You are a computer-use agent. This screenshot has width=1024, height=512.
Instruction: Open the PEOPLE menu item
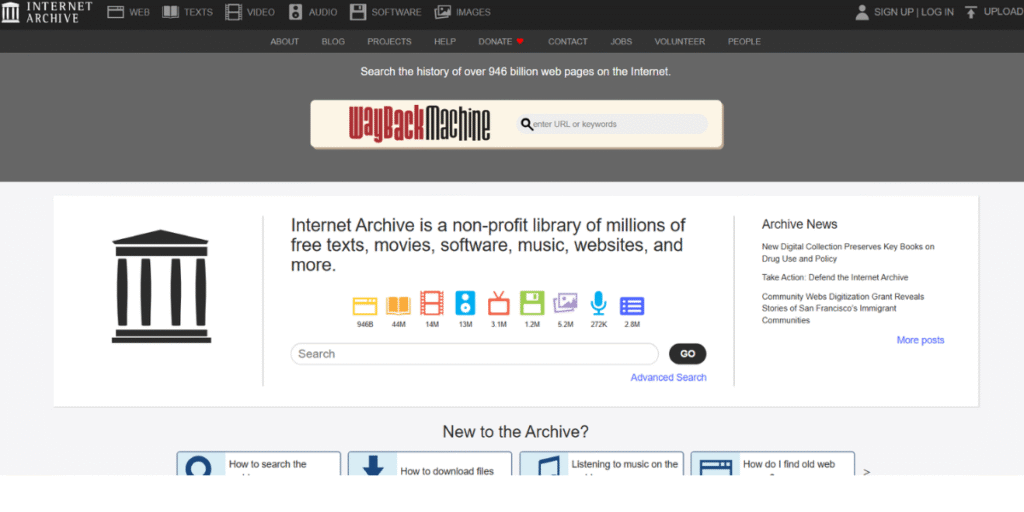click(x=744, y=41)
